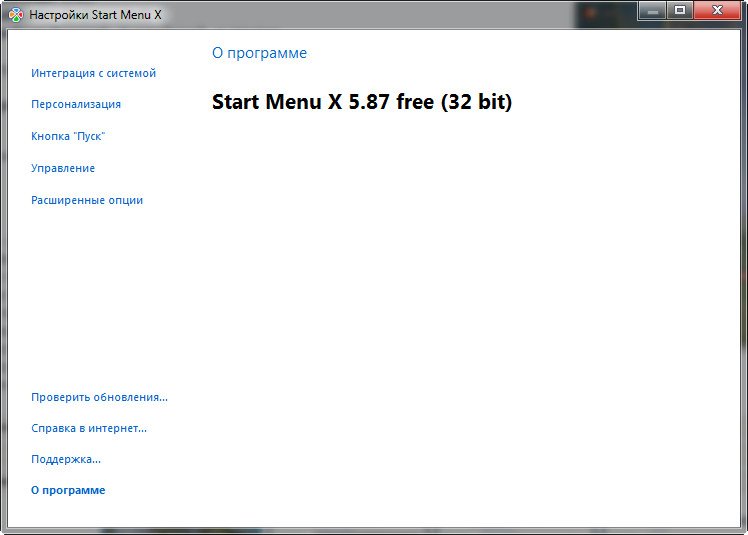Click the Start Menu X title bar icon
The height and width of the screenshot is (535, 748).
tap(16, 15)
